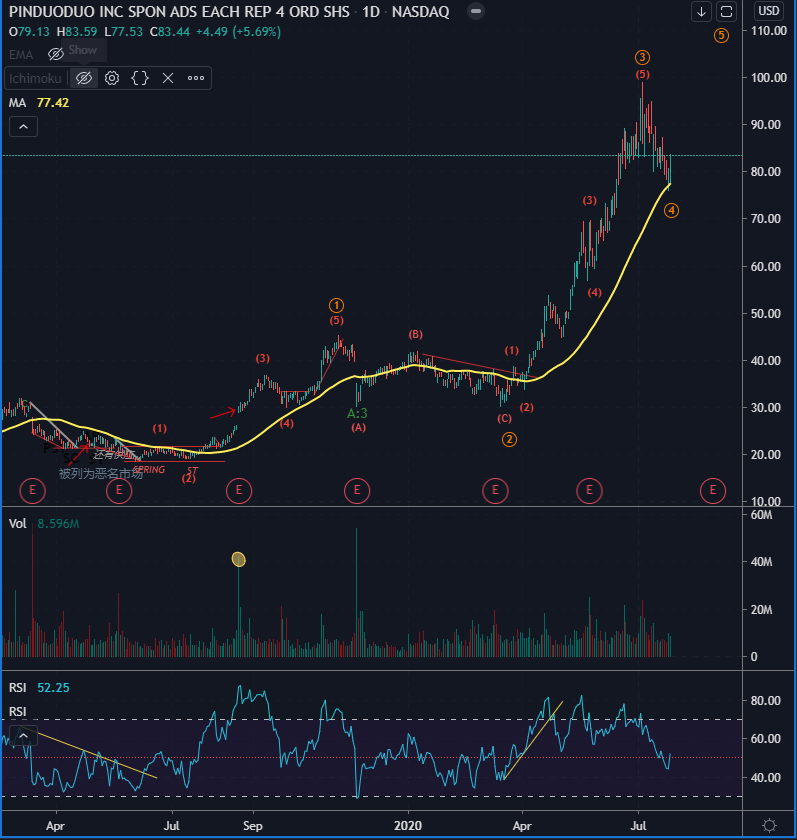The width and height of the screenshot is (797, 840).
Task: Collapse the RSI pane legend arrow
Action: point(24,736)
